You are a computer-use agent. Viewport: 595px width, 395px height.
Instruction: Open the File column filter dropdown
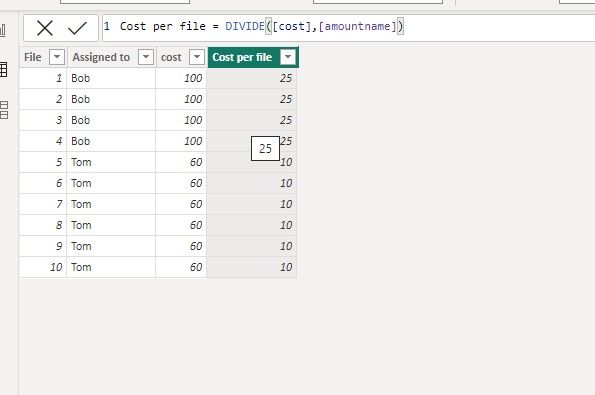[57, 57]
